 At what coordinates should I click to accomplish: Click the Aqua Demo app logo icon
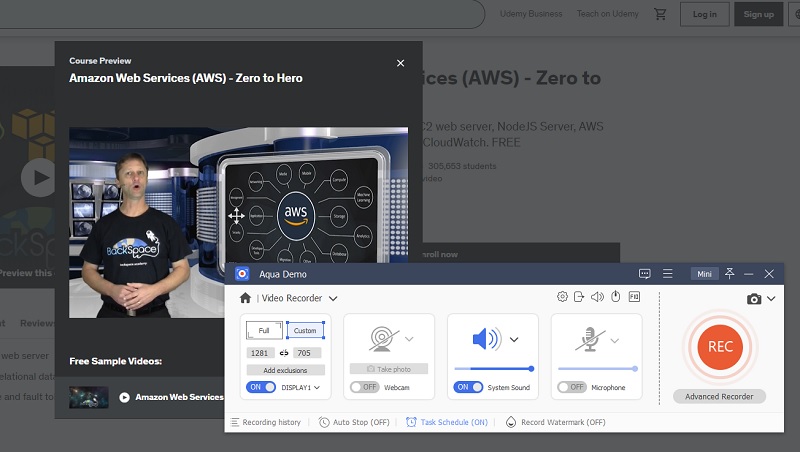(242, 274)
